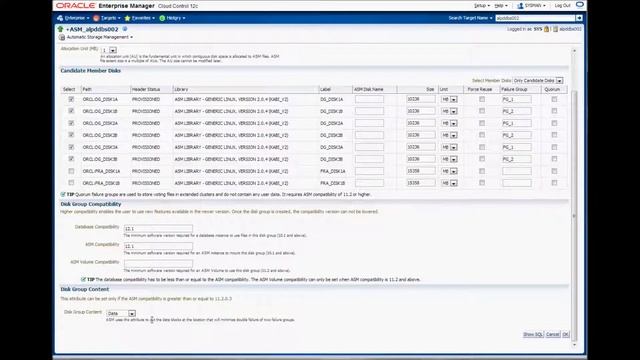Click the alpddbs002 host link
This screenshot has width=640, height=360.
570,29
